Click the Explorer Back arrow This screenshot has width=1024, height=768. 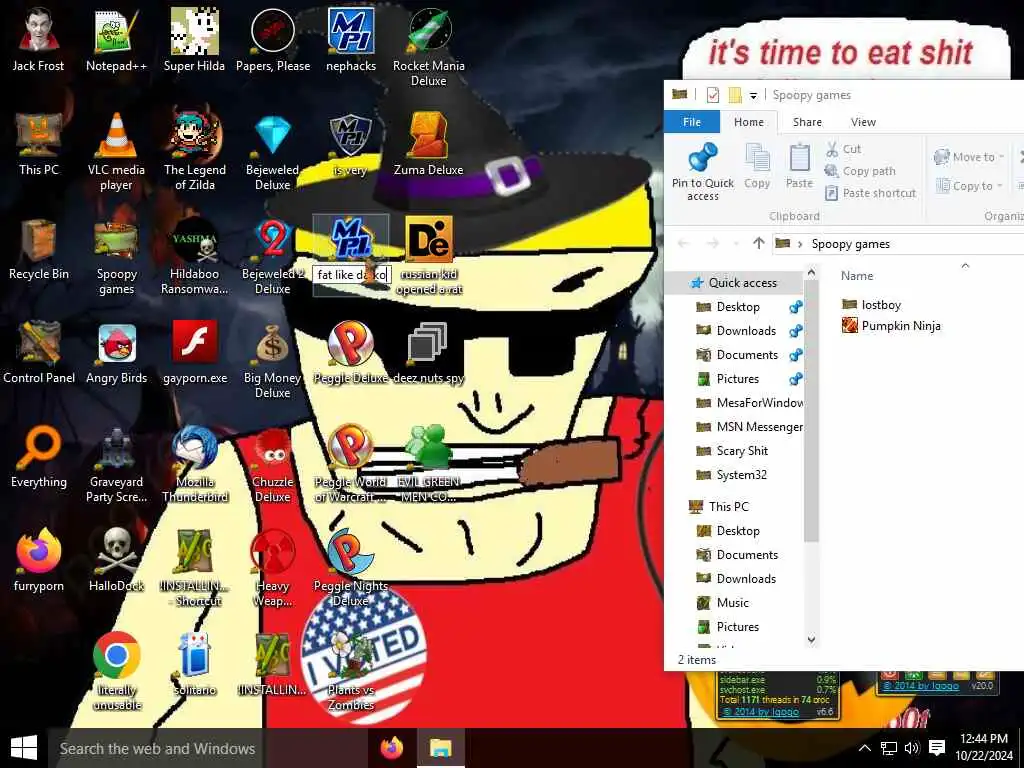[x=683, y=244]
